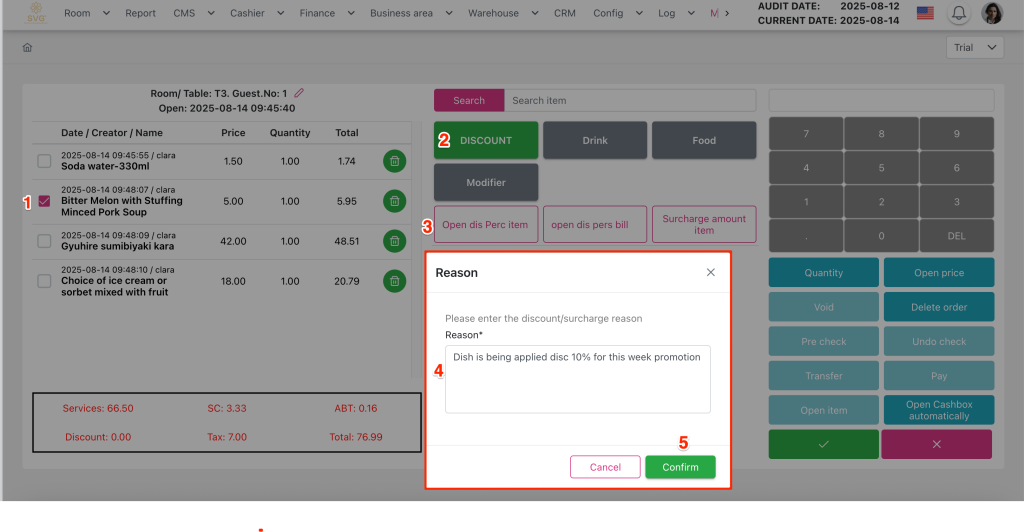
Task: Remove the ice cream sorbet item via trash icon
Action: click(x=395, y=281)
